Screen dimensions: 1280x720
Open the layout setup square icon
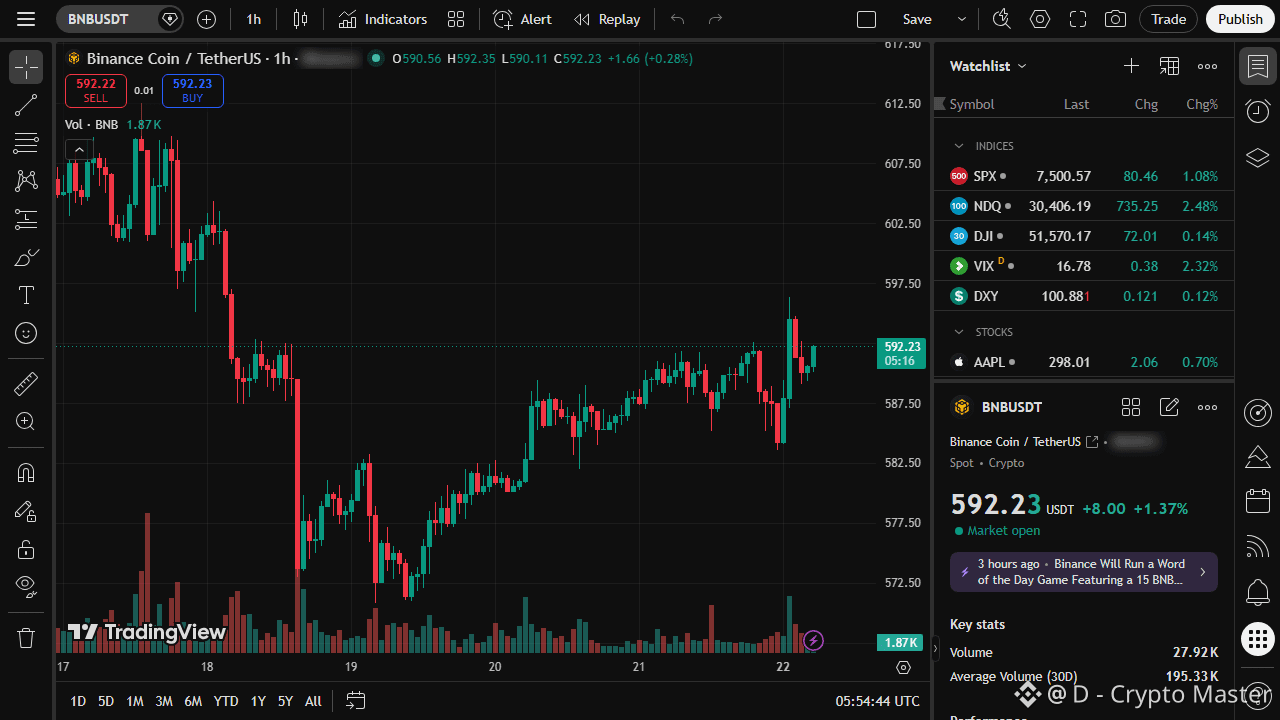point(867,19)
